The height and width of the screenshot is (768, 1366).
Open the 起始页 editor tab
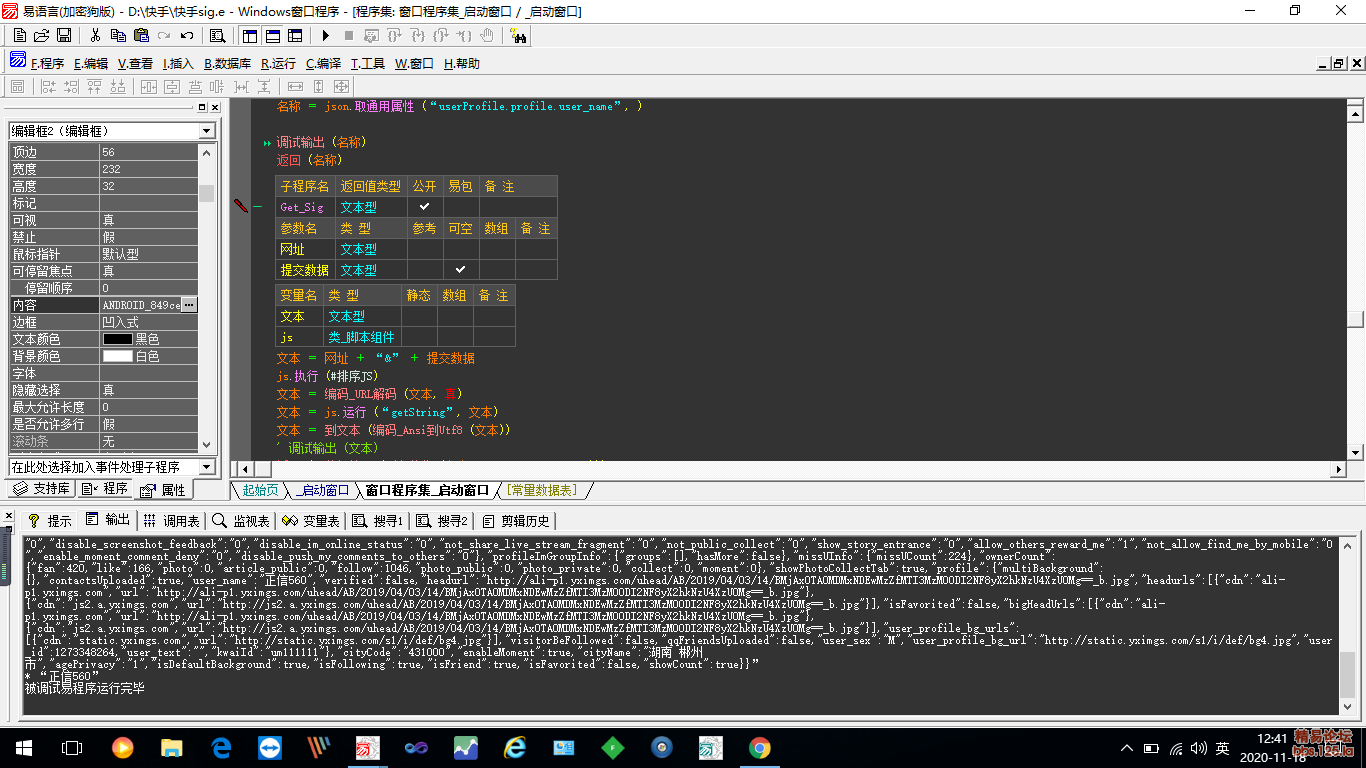pyautogui.click(x=260, y=490)
